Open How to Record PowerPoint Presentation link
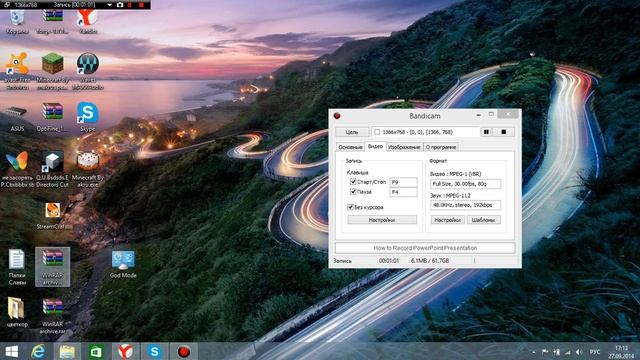This screenshot has height=360, width=640. [425, 248]
